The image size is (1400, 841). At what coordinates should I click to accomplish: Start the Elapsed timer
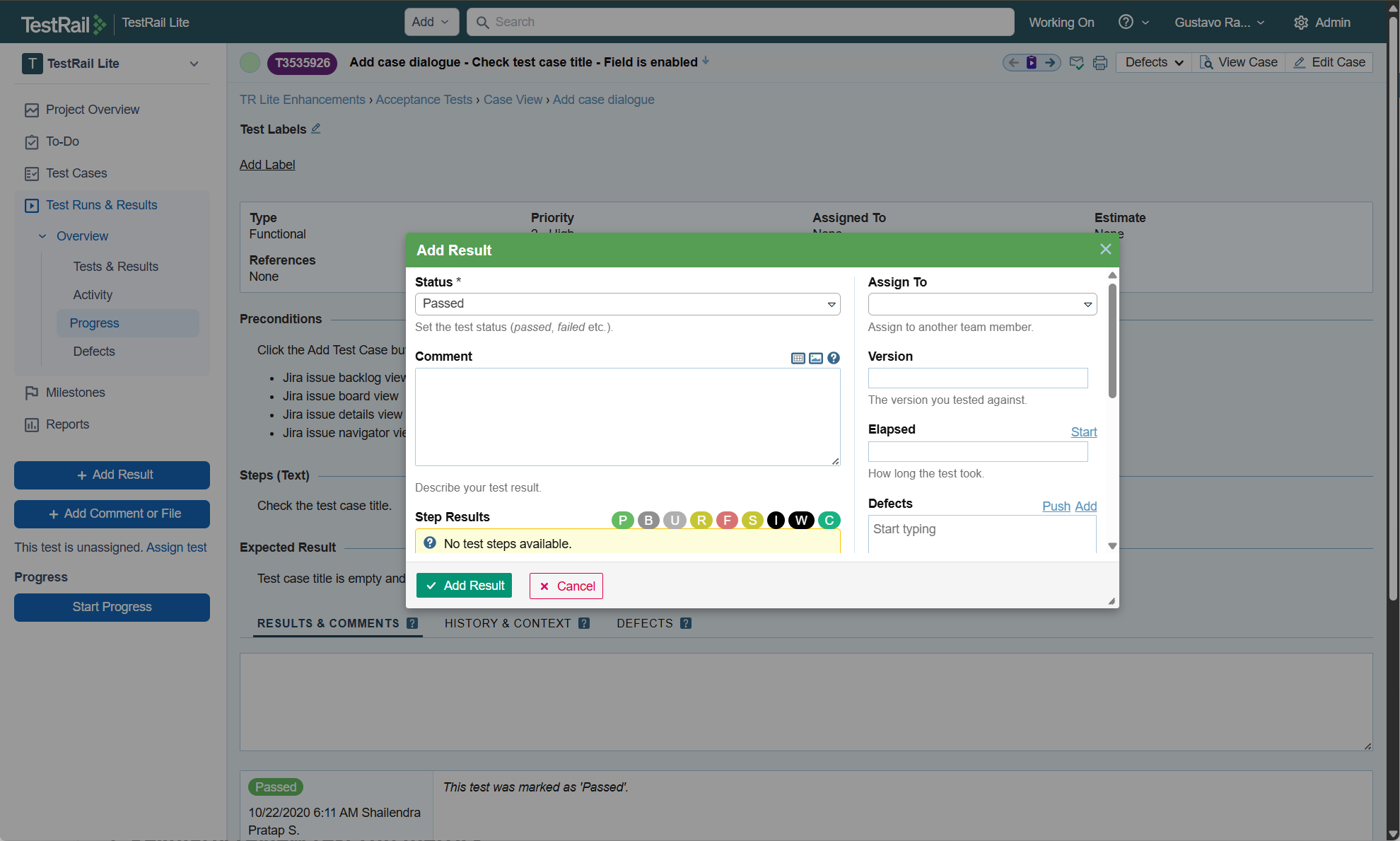(1083, 432)
